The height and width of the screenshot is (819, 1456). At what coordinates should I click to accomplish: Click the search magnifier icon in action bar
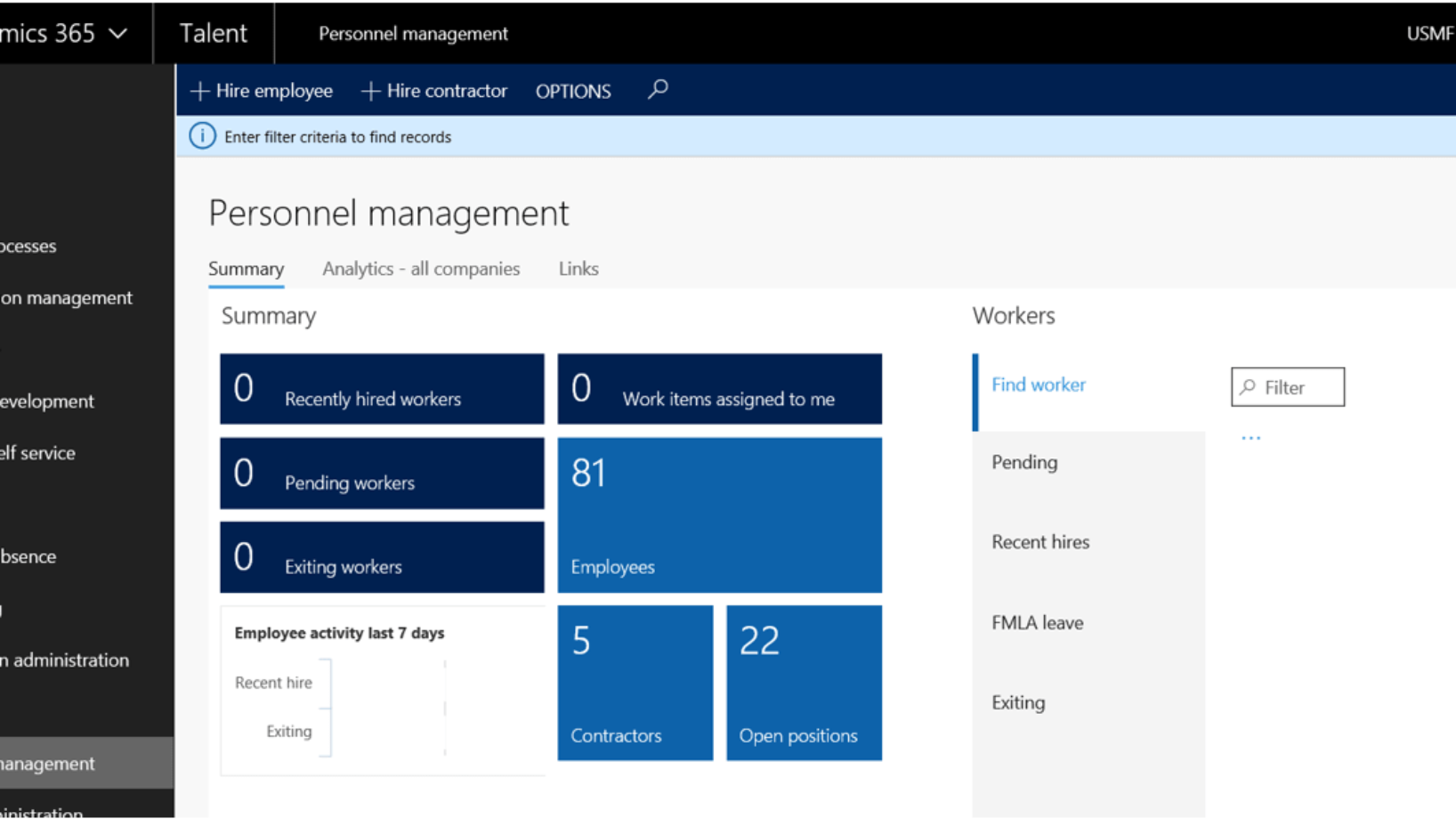coord(658,89)
